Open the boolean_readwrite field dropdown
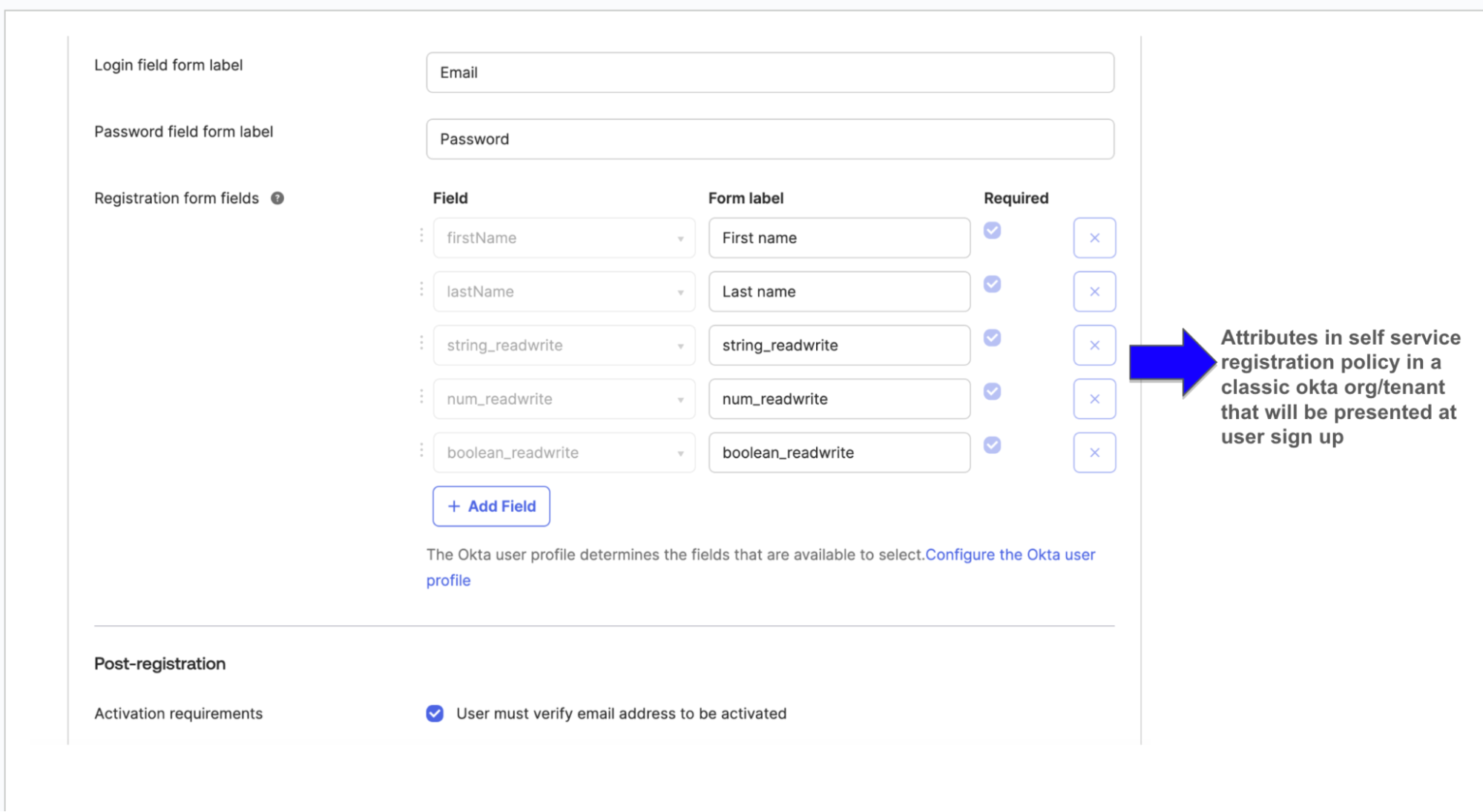This screenshot has height=812, width=1483. 564,452
